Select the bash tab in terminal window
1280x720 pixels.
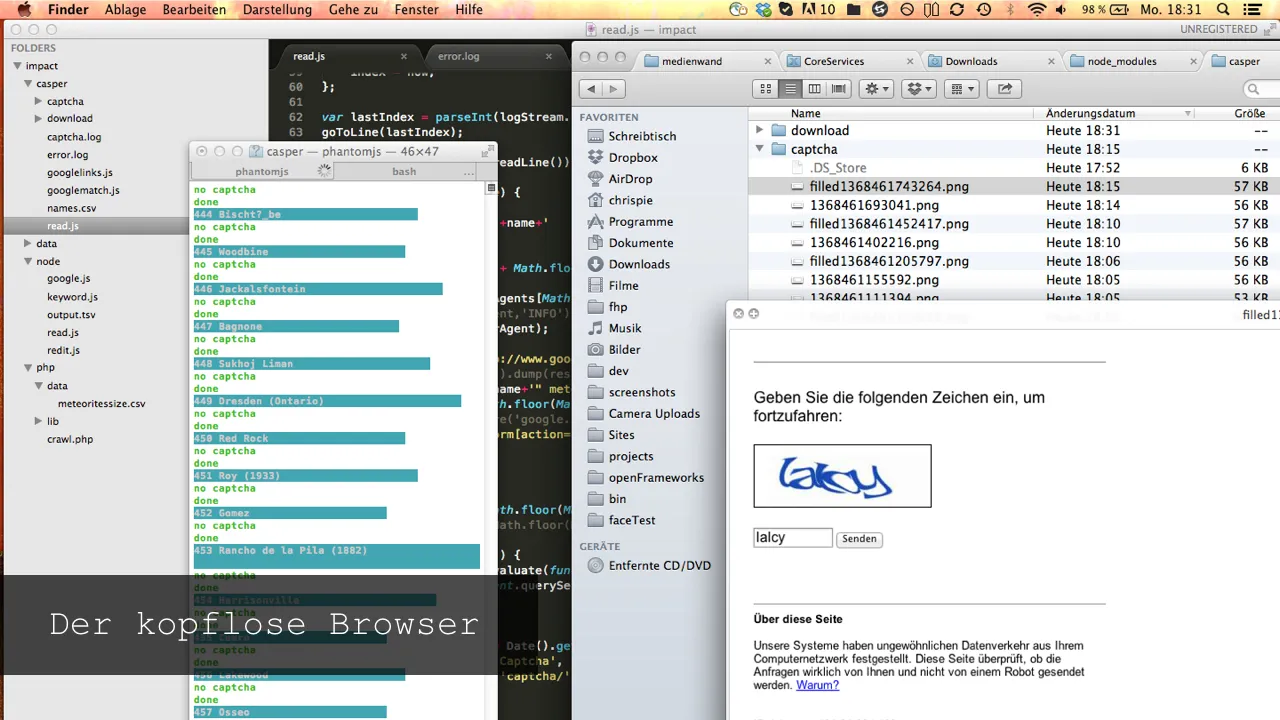(404, 172)
